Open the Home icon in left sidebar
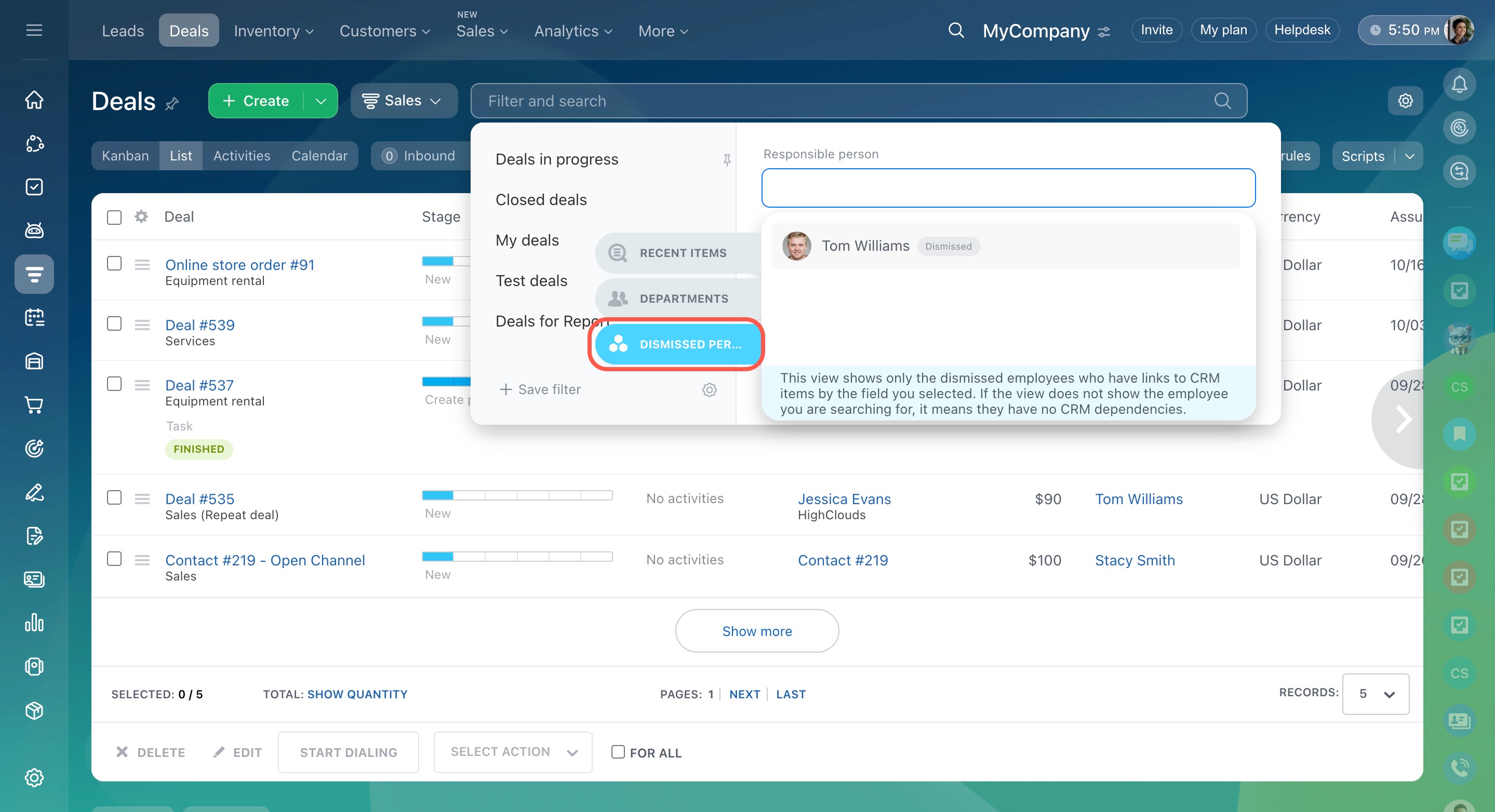 [x=34, y=99]
